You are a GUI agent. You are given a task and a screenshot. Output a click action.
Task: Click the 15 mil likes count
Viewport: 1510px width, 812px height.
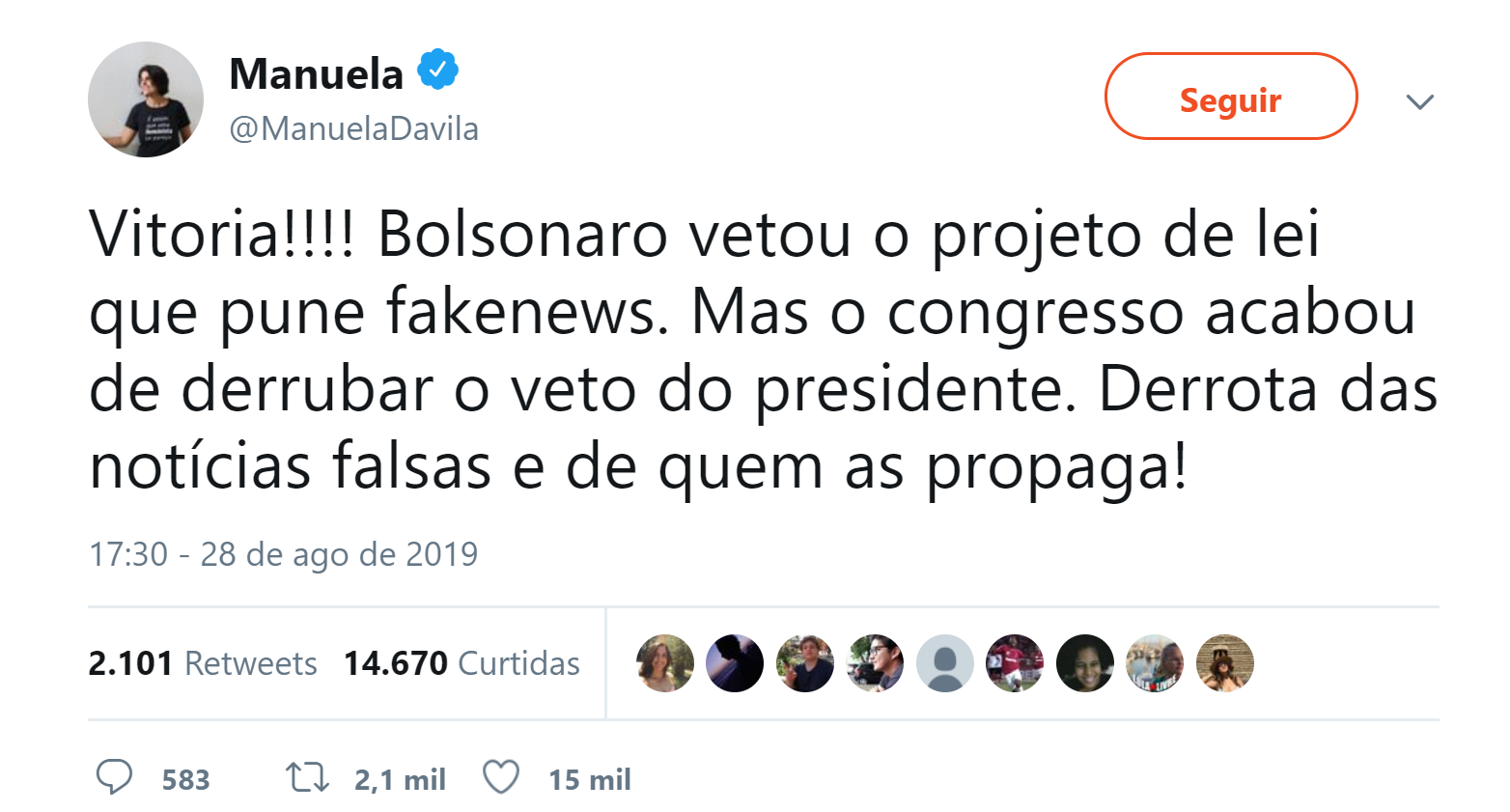pos(589,779)
